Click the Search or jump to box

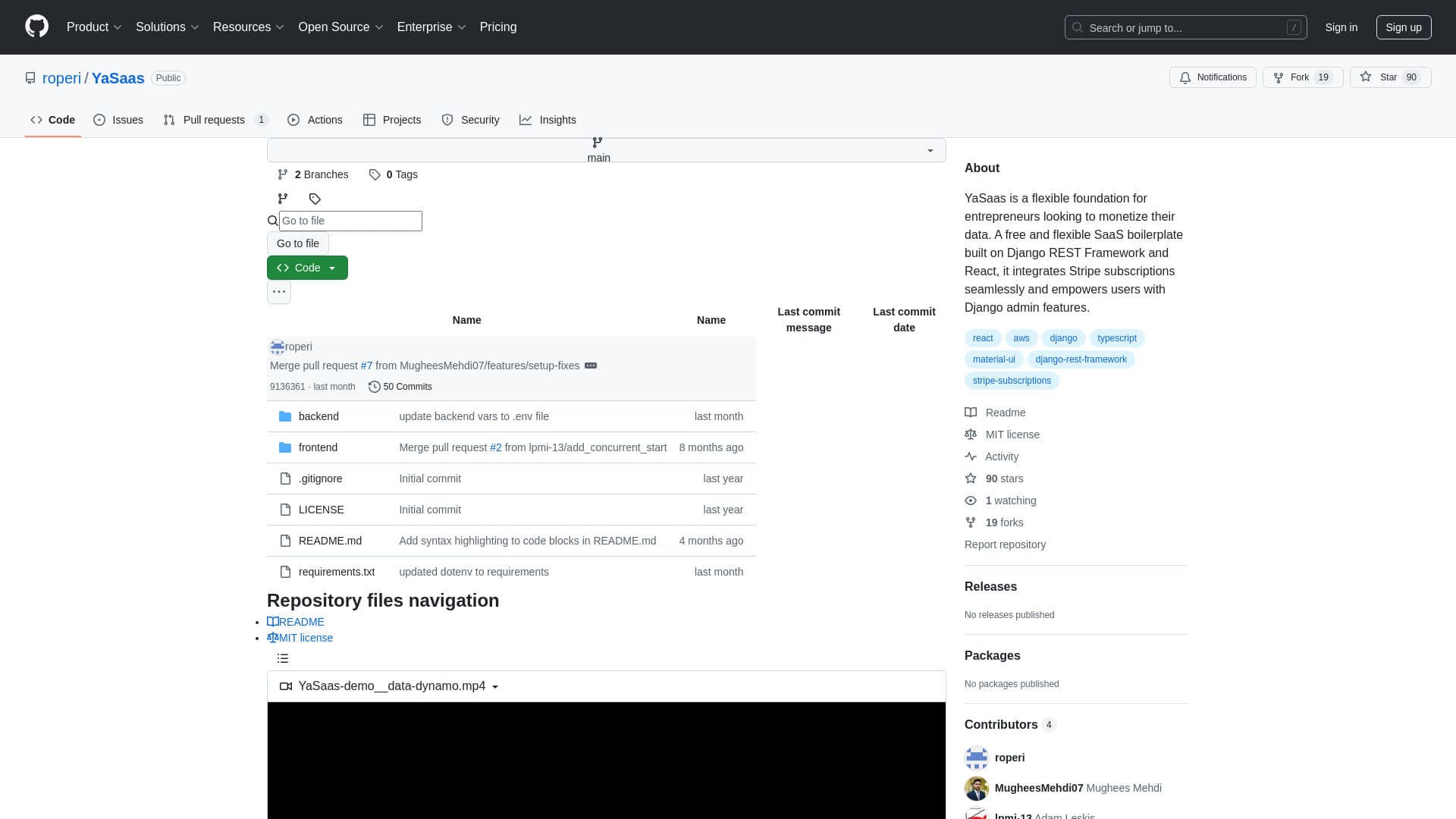click(1185, 27)
